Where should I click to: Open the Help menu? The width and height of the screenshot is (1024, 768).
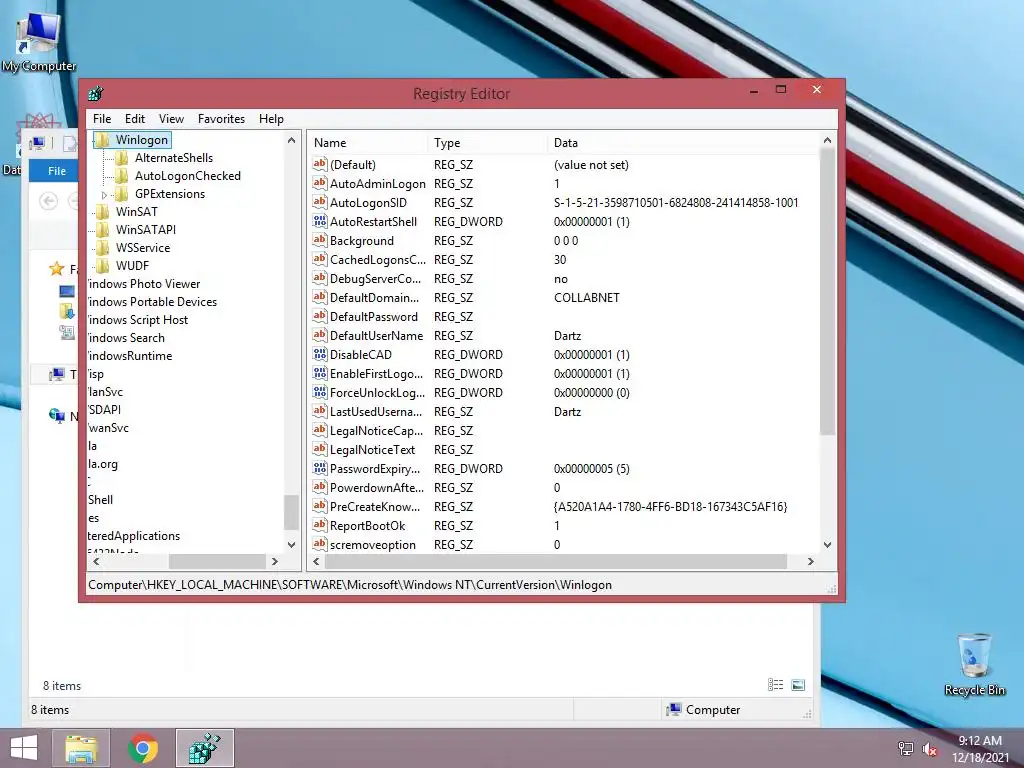click(x=271, y=119)
